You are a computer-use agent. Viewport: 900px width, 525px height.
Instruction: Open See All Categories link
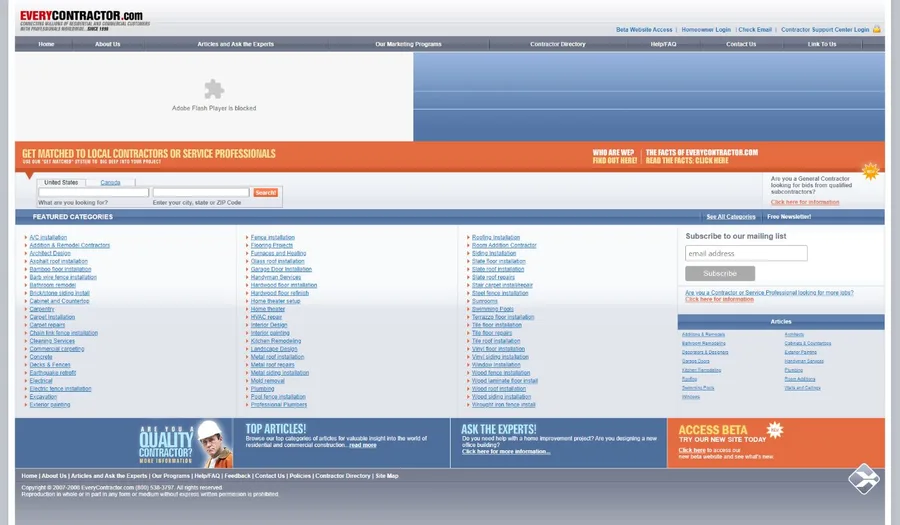[x=731, y=217]
